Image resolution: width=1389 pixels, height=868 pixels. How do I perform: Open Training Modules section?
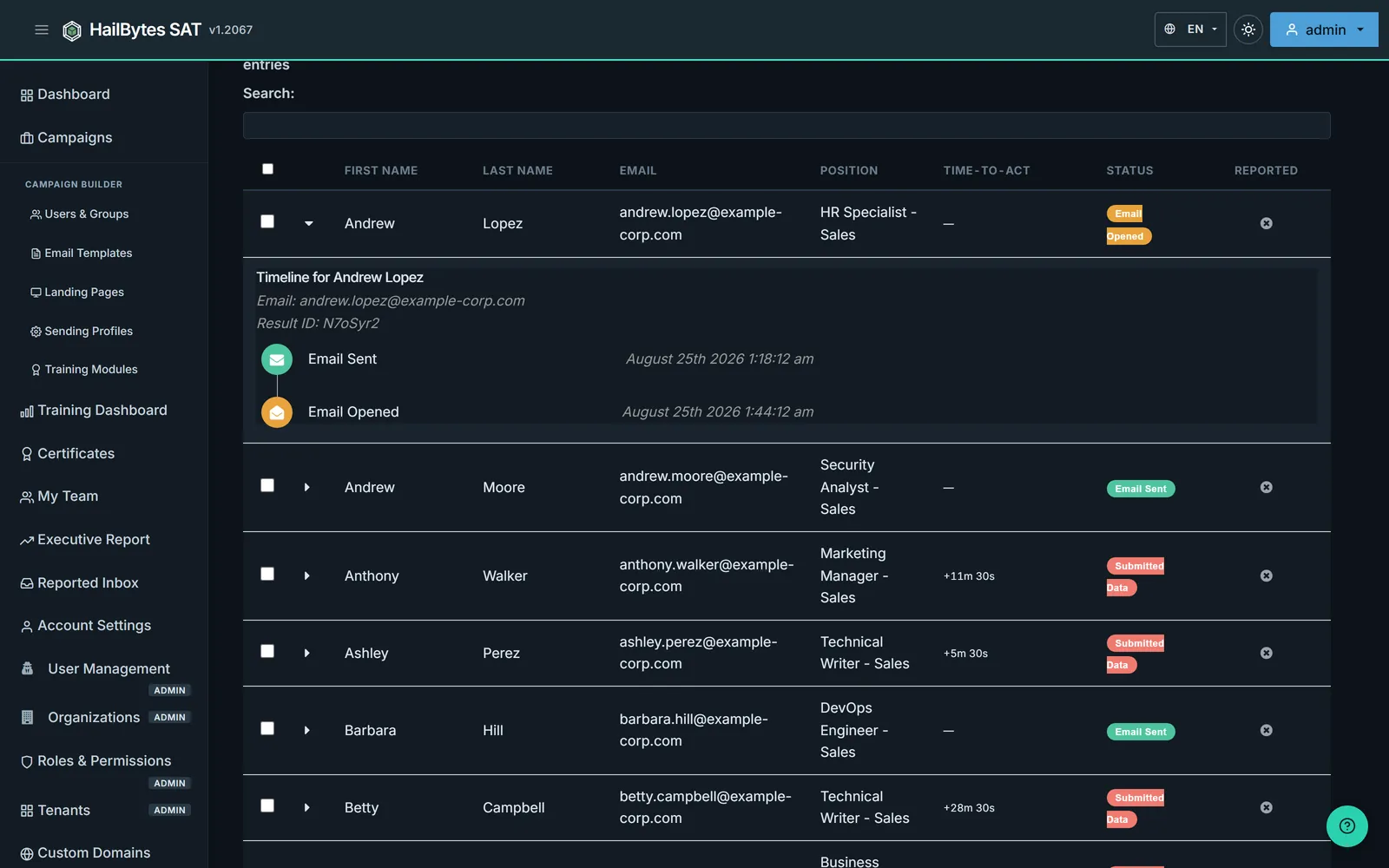click(x=84, y=370)
